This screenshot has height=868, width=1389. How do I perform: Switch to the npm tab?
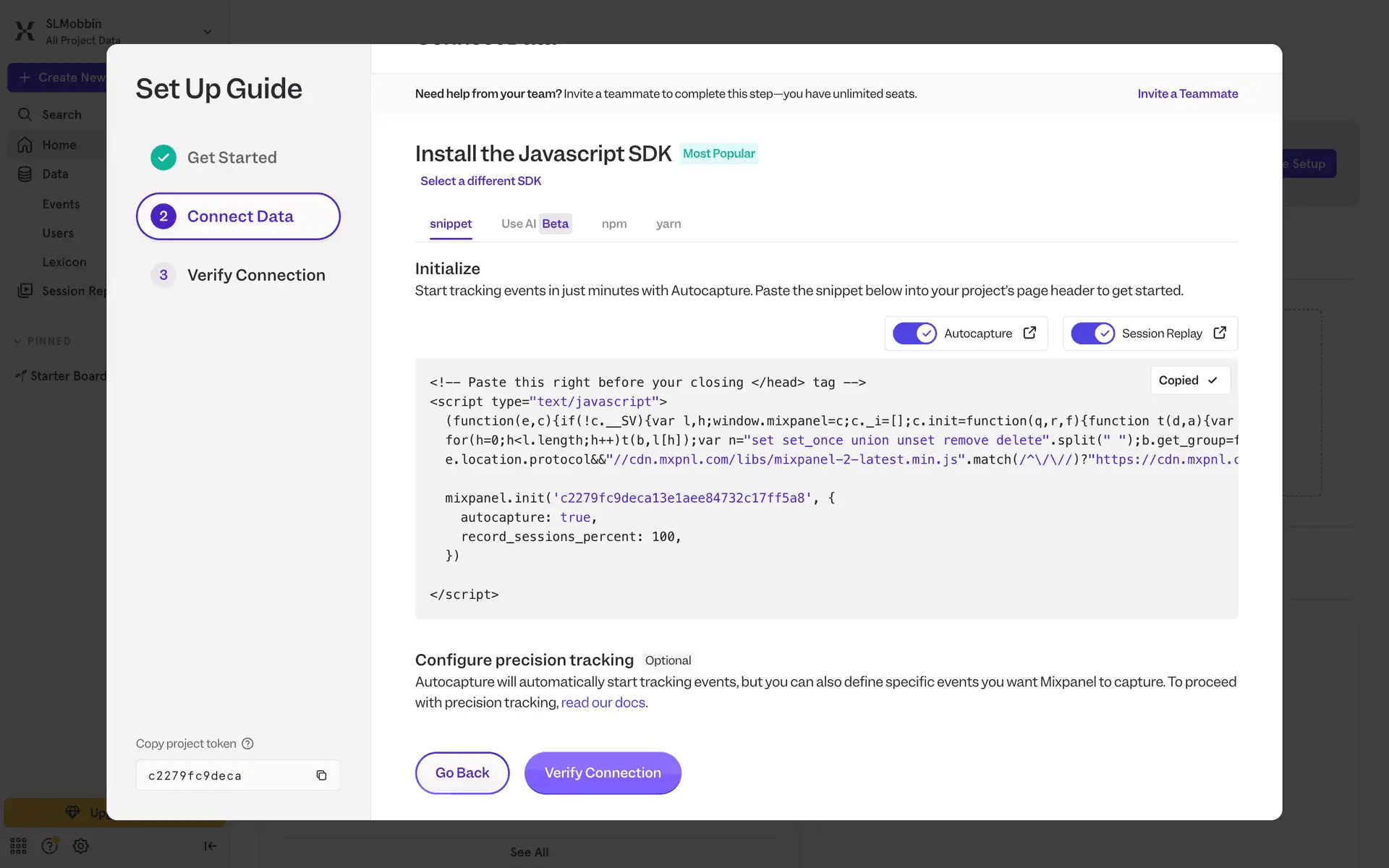[613, 224]
